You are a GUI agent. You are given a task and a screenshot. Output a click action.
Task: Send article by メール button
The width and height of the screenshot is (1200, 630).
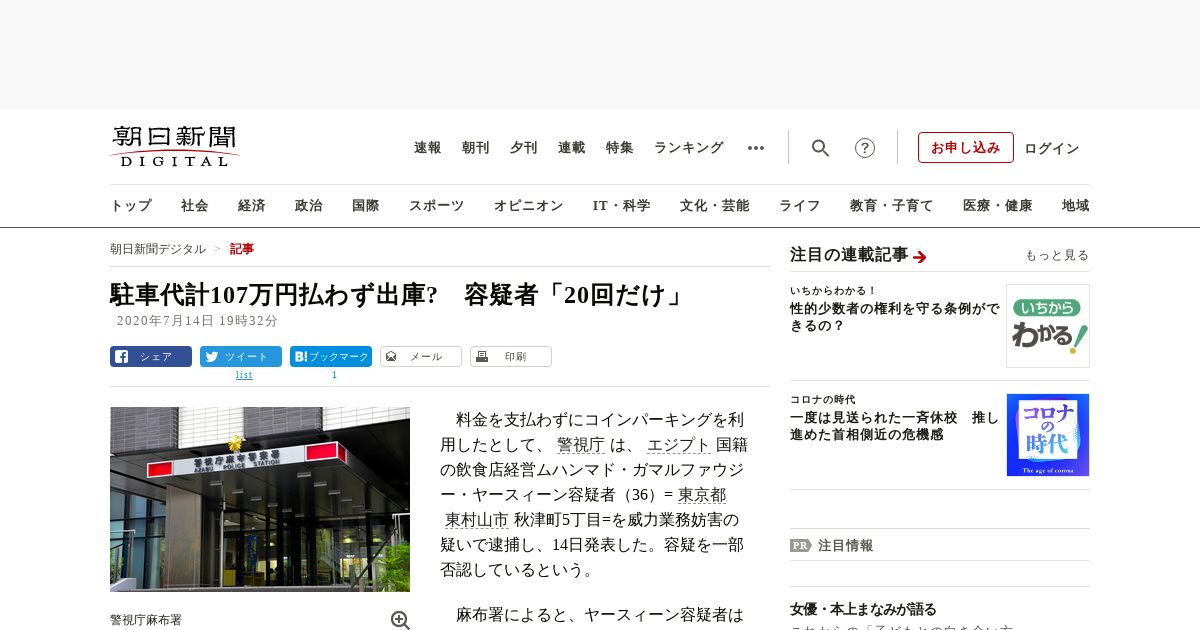421,356
